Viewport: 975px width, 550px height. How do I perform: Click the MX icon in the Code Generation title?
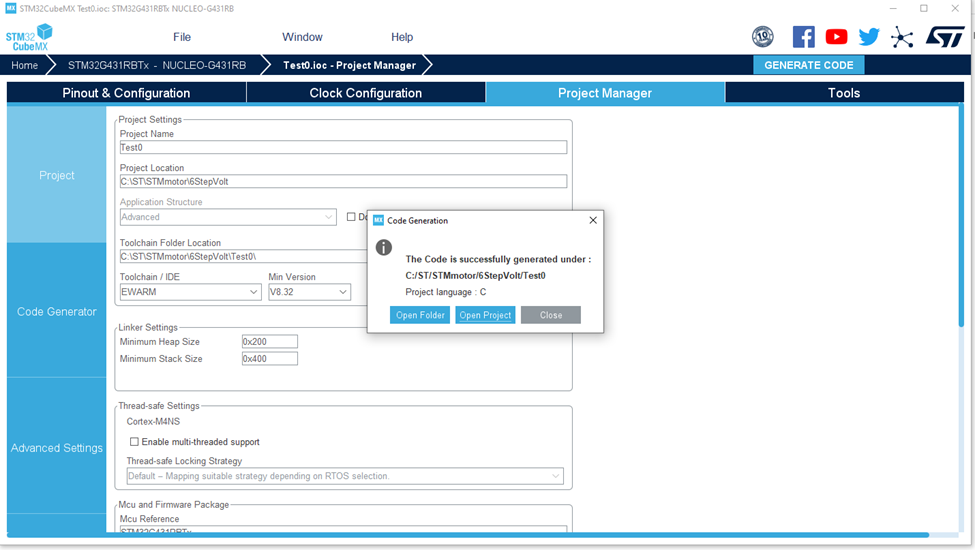click(378, 220)
